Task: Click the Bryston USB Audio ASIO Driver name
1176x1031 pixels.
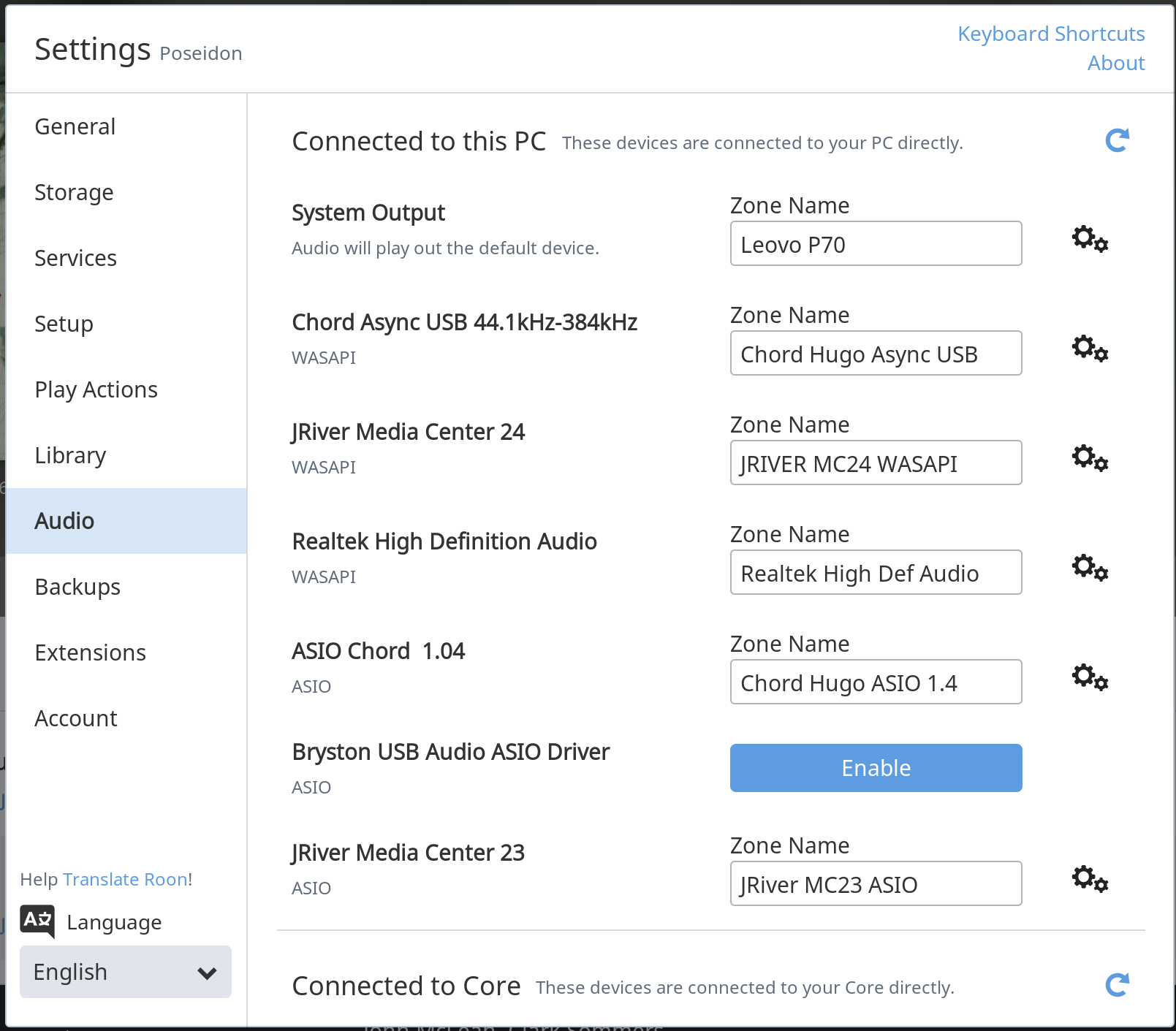Action: pyautogui.click(x=451, y=752)
